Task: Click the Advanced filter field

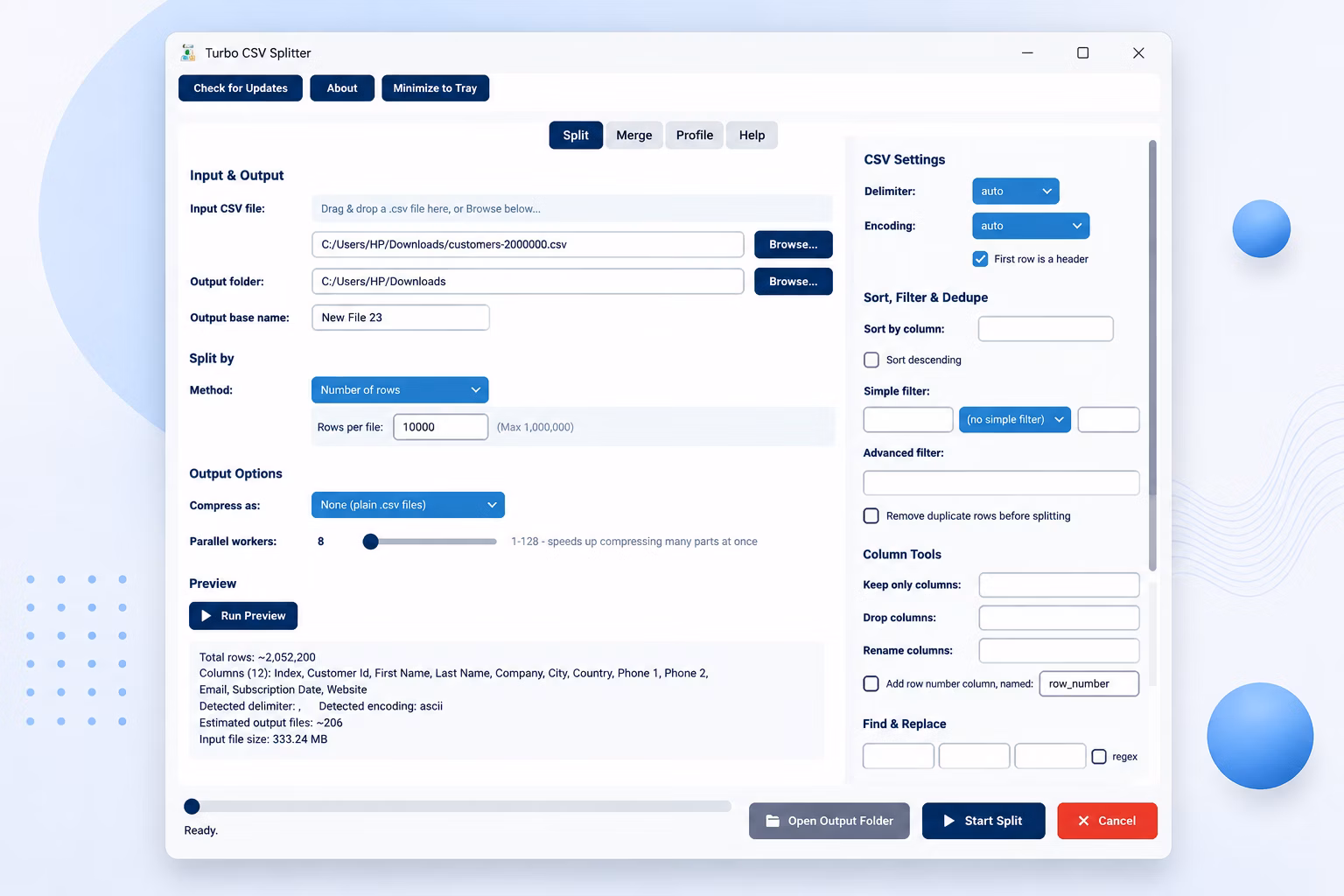Action: [1002, 483]
